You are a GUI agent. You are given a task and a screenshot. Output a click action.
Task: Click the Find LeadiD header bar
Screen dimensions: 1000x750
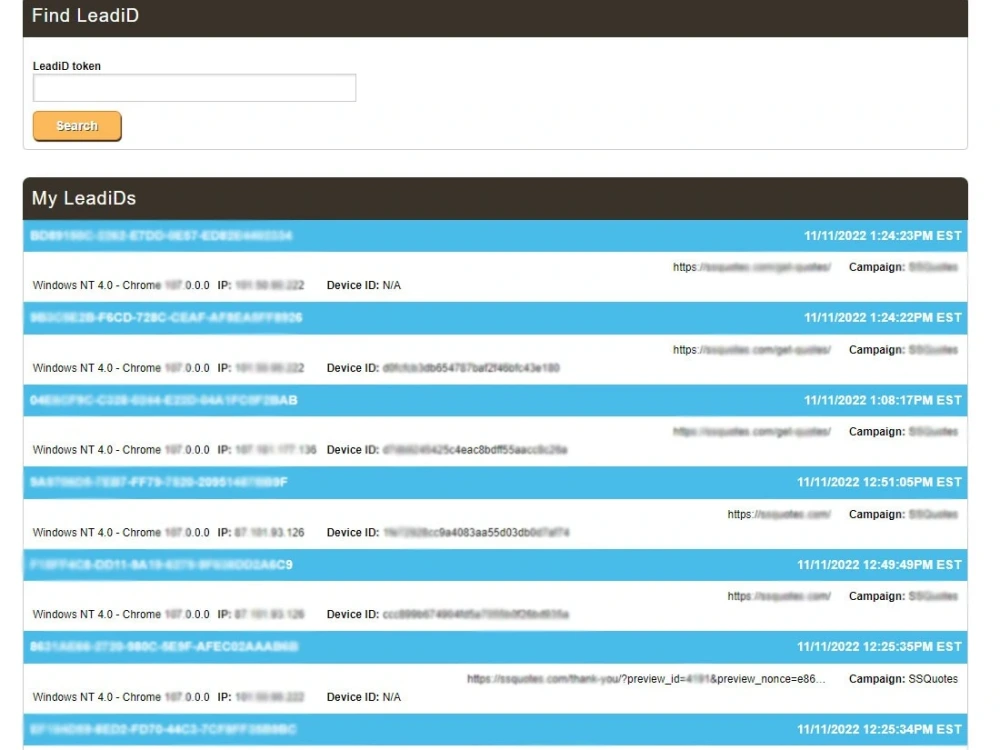click(85, 15)
